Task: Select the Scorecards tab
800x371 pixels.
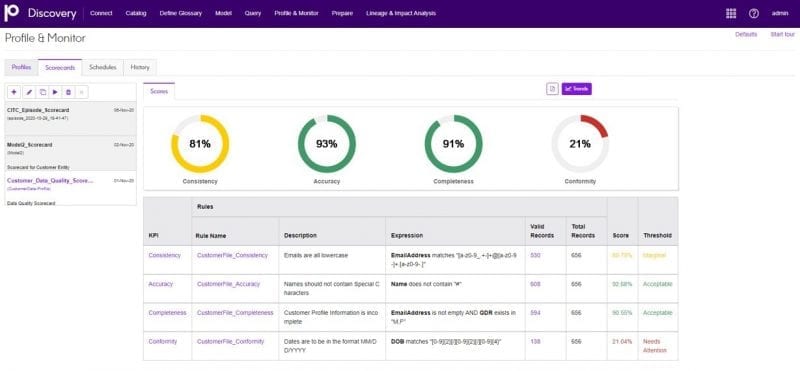Action: 60,67
